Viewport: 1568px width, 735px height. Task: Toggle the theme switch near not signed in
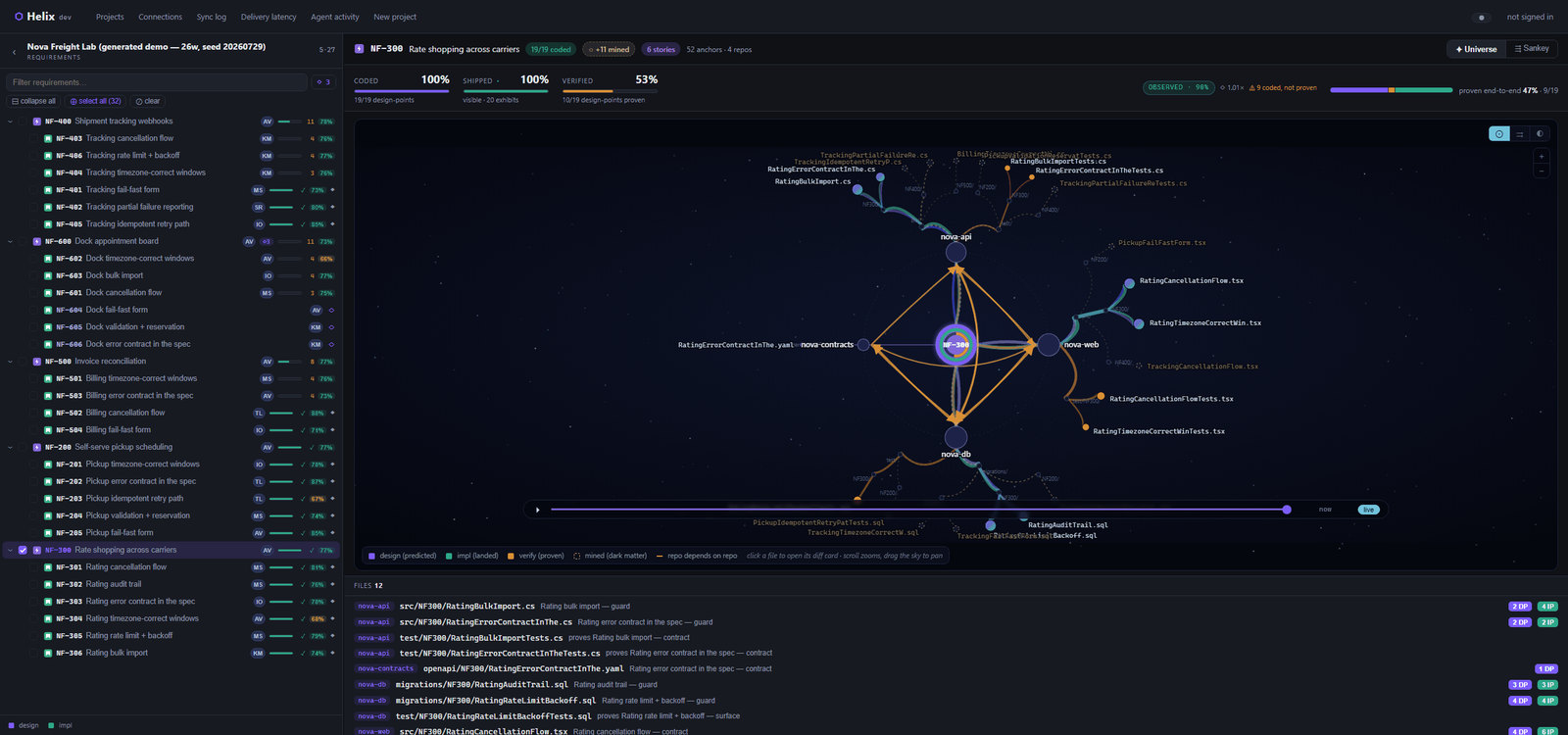pos(1483,17)
